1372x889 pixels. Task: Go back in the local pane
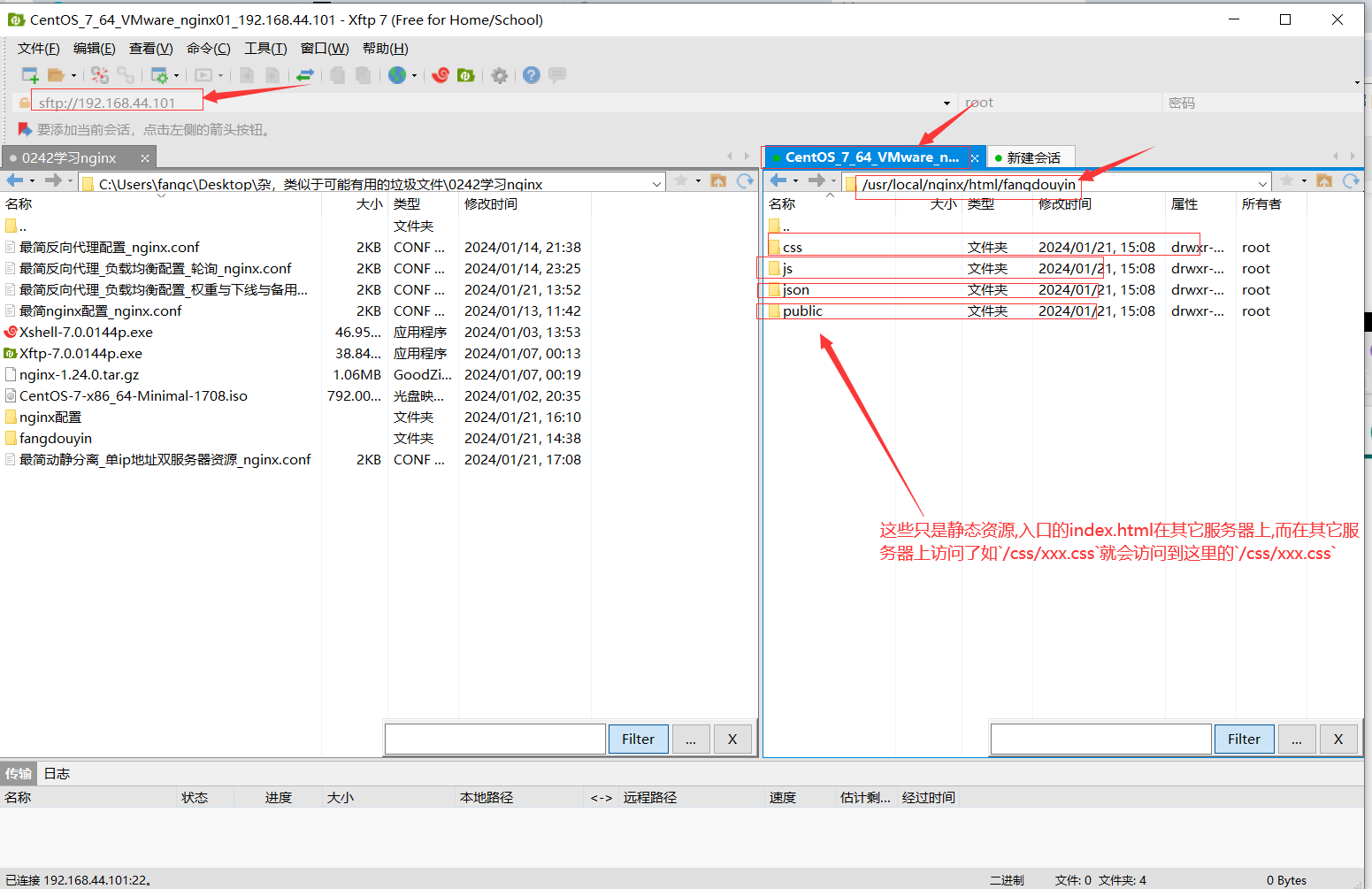(15, 180)
